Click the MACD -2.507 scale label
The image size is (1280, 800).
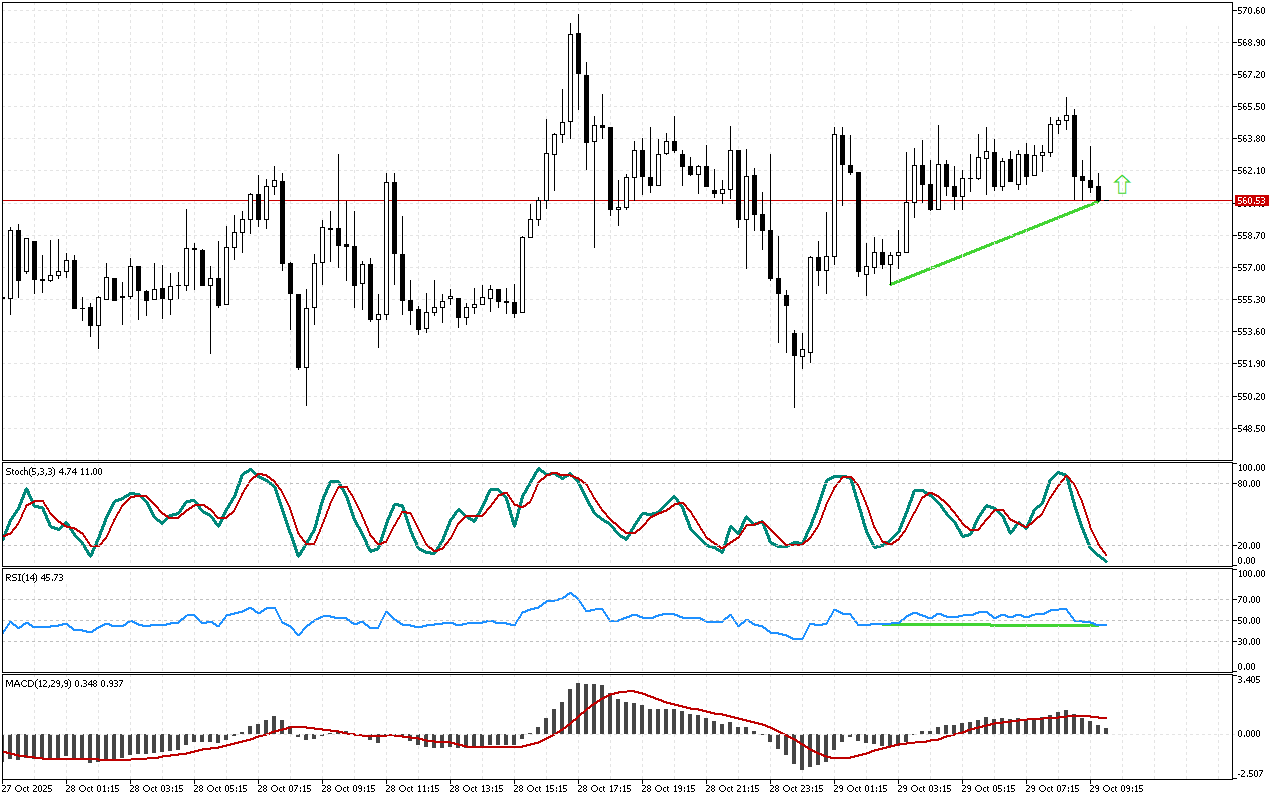tap(1250, 774)
